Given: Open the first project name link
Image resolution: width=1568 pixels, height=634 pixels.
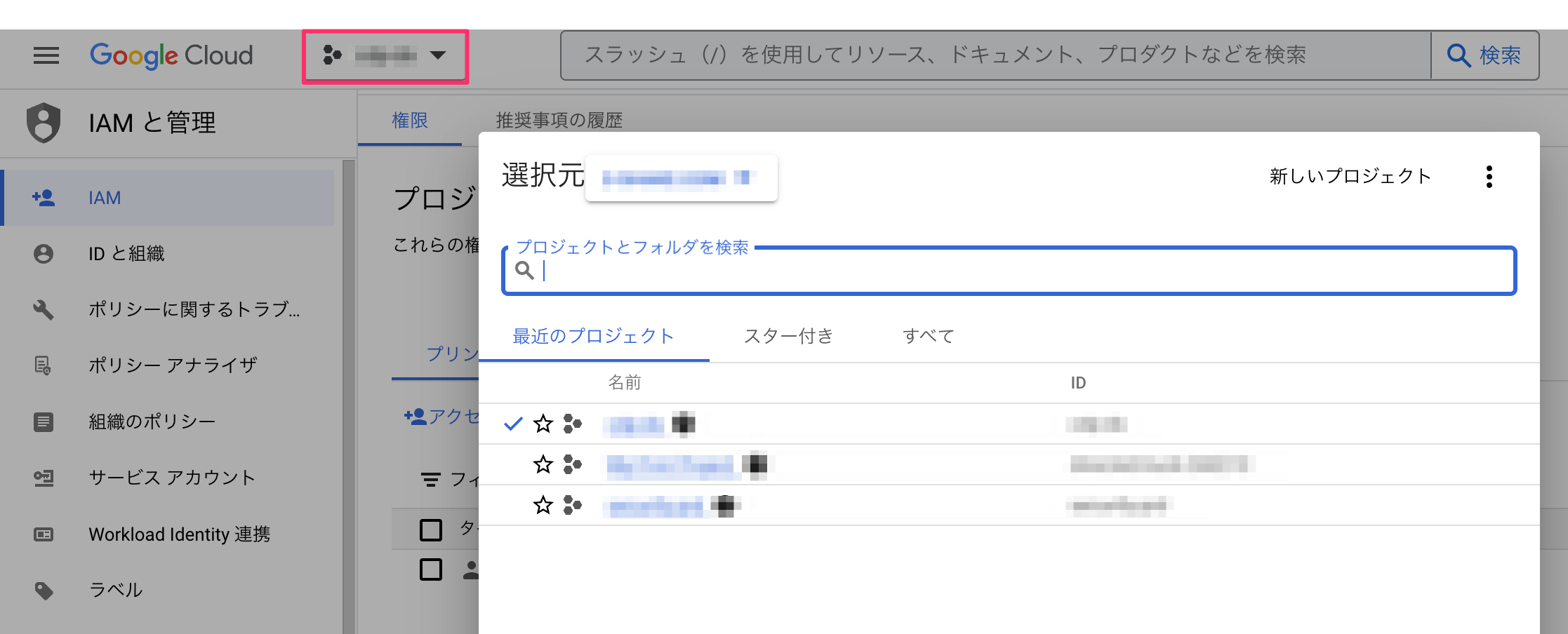Looking at the screenshot, I should pyautogui.click(x=634, y=424).
